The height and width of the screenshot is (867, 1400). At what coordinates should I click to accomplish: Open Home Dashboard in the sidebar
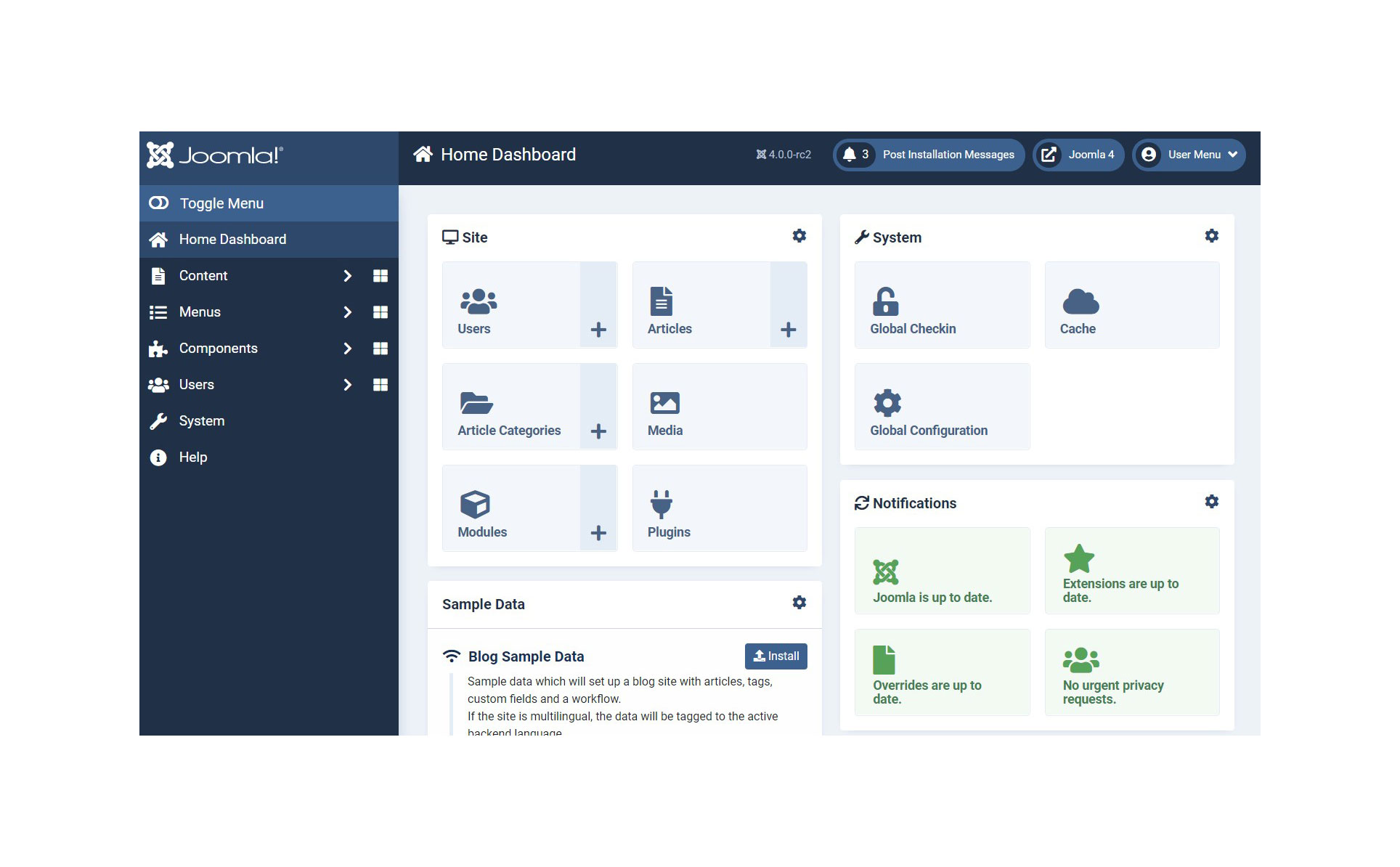[269, 240]
